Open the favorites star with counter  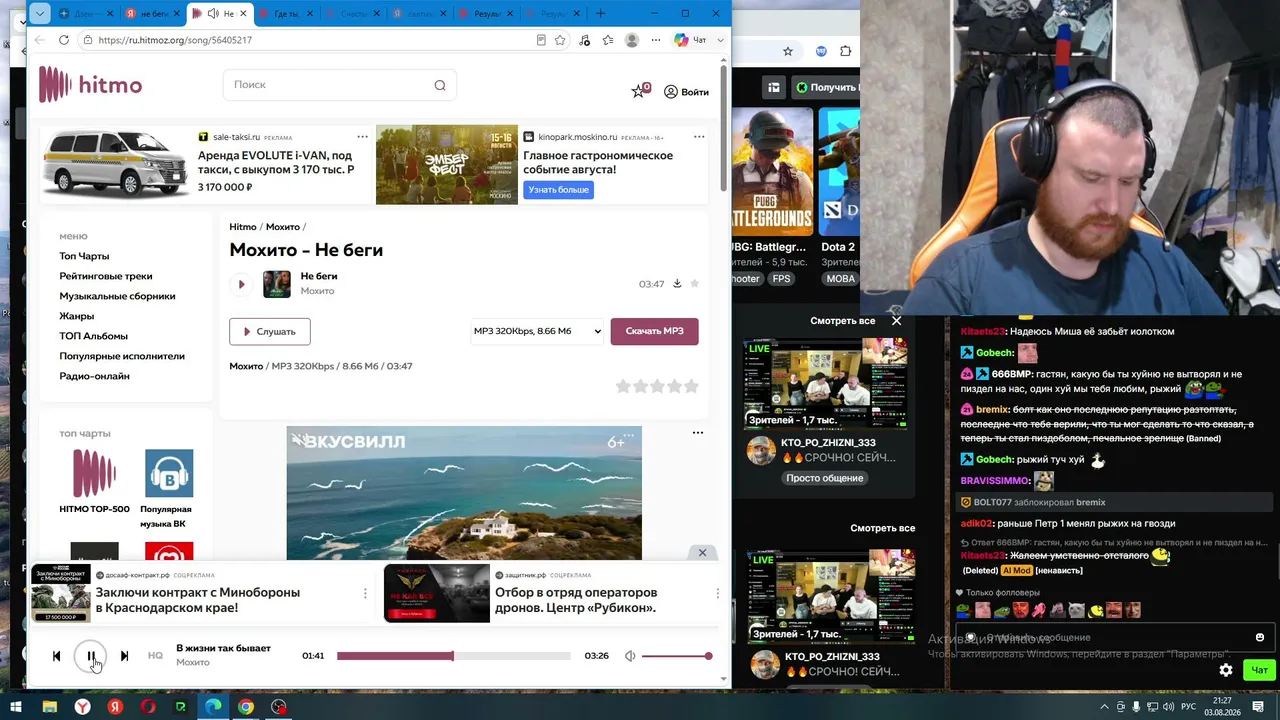tap(640, 91)
